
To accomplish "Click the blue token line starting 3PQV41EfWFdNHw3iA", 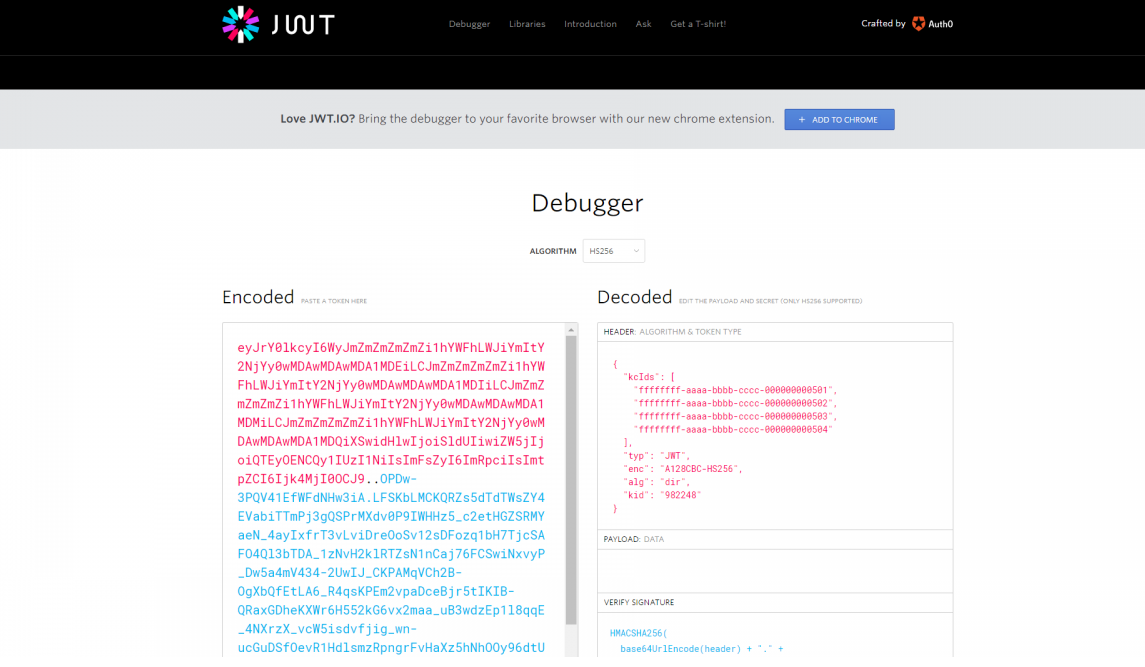I will (391, 498).
